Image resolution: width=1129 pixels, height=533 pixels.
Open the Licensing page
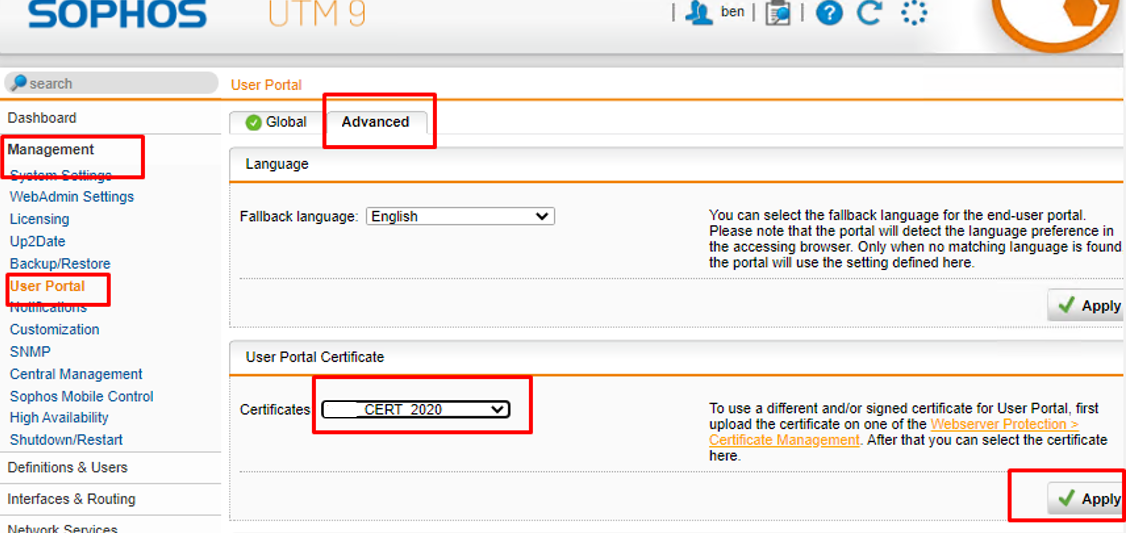pyautogui.click(x=40, y=219)
